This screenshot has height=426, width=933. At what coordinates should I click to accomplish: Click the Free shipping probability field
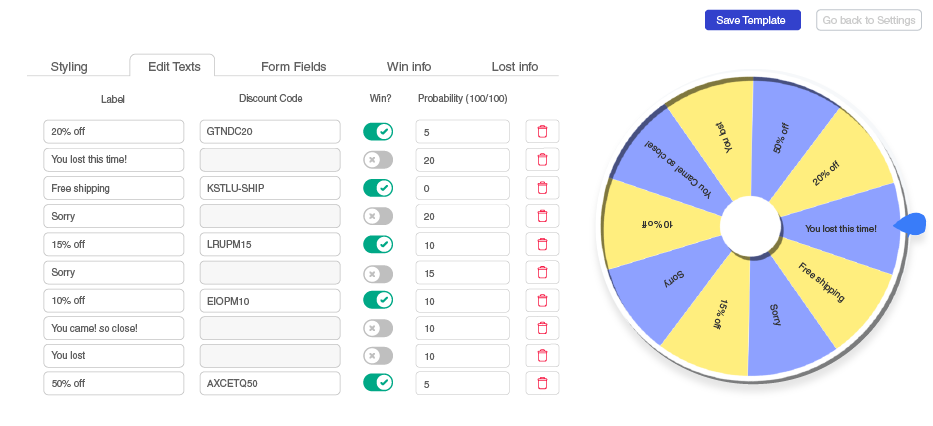(462, 188)
